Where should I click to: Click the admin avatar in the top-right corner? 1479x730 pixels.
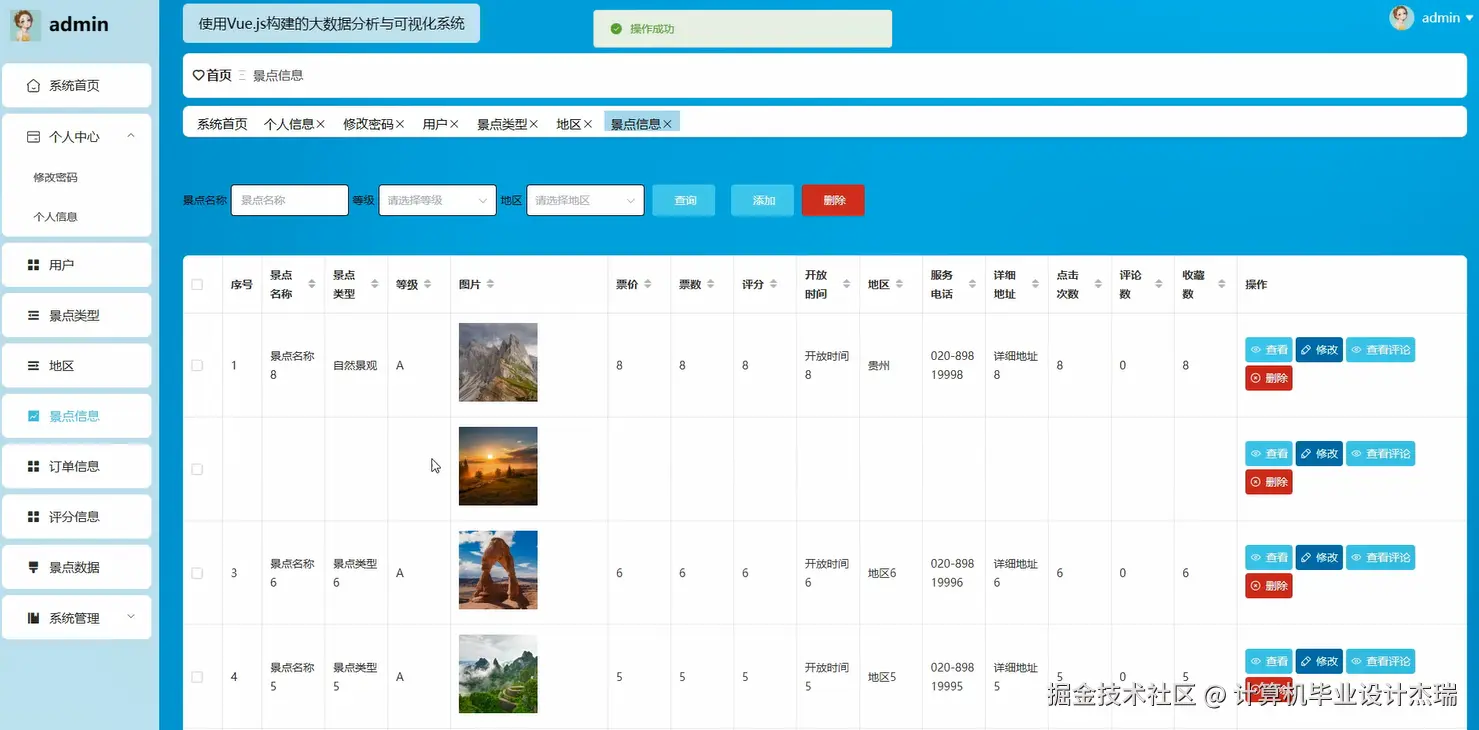coord(1402,18)
